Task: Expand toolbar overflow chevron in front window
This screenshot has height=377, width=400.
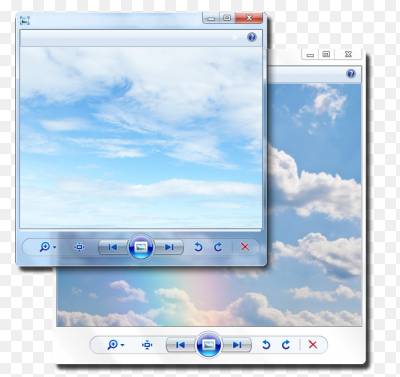Action: [x=235, y=37]
